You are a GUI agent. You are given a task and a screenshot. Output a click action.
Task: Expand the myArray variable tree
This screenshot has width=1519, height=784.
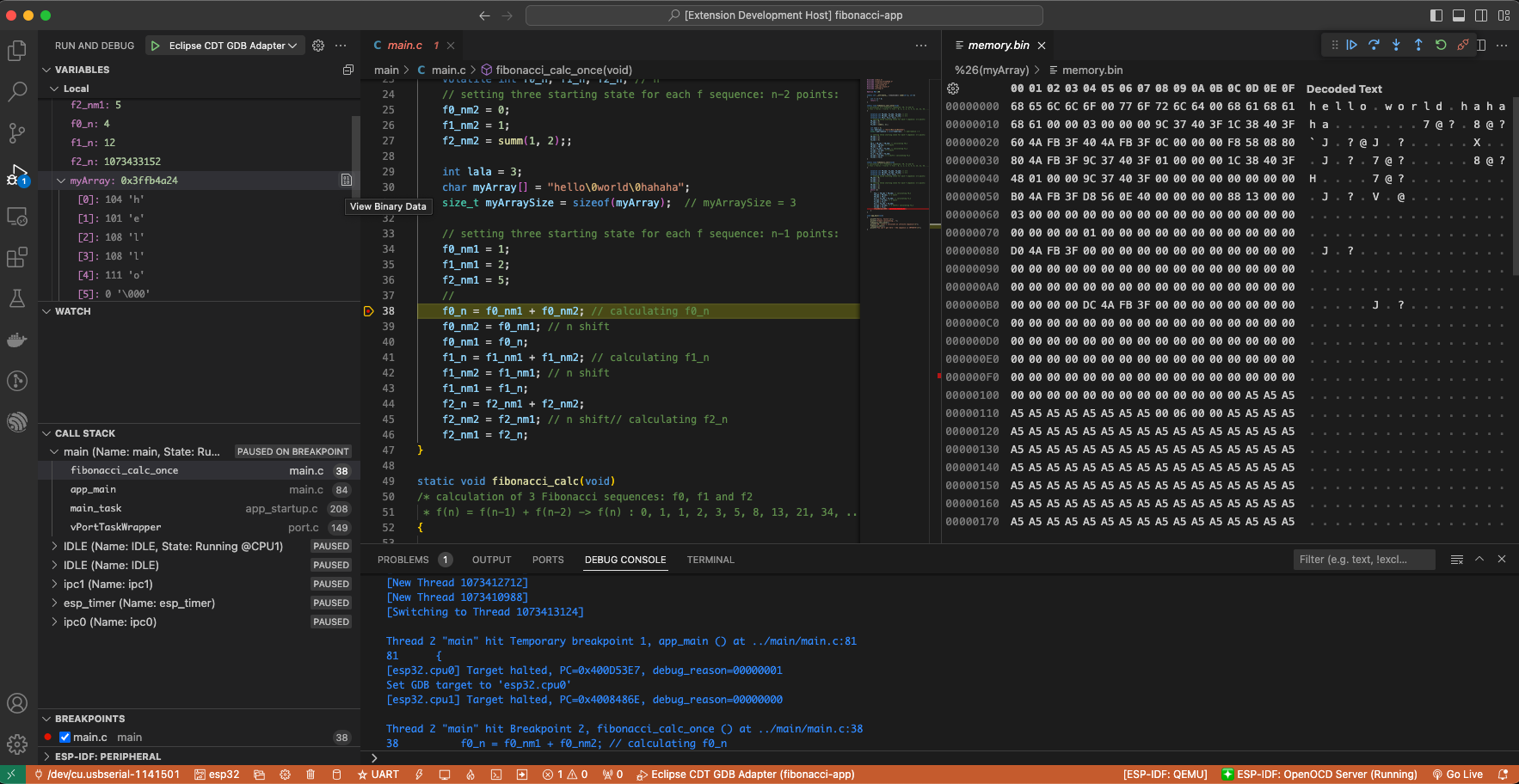(60, 181)
